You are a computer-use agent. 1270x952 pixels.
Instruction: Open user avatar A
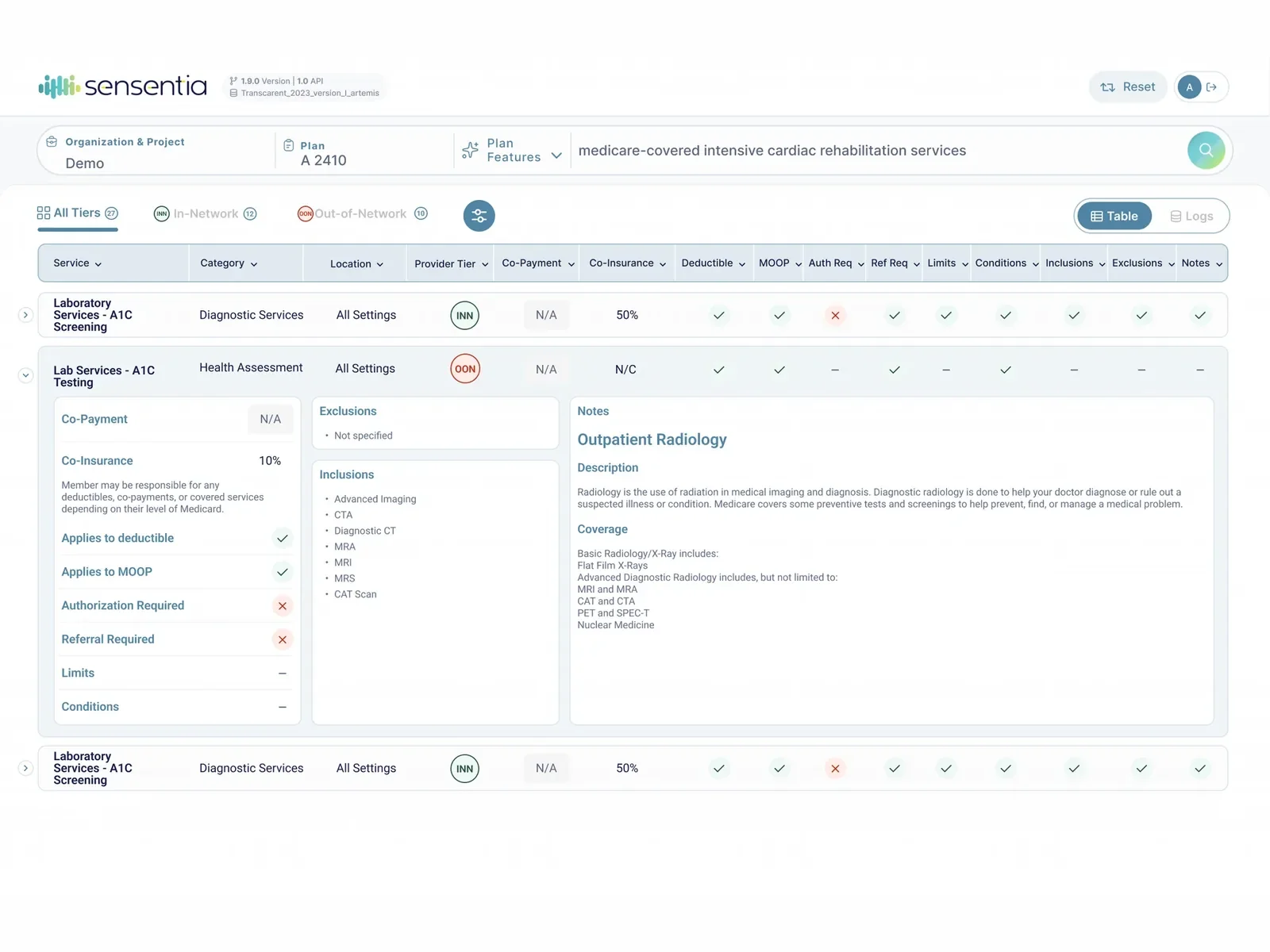1189,87
